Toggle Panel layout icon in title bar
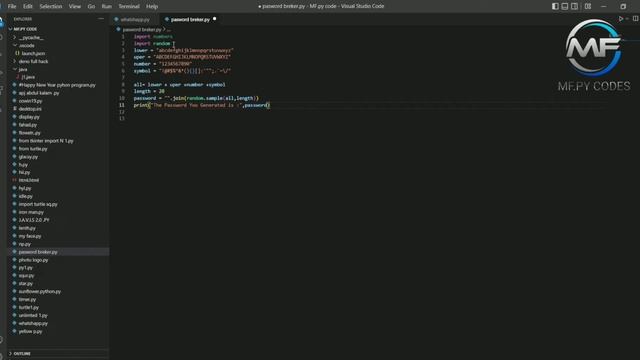 [564, 6]
